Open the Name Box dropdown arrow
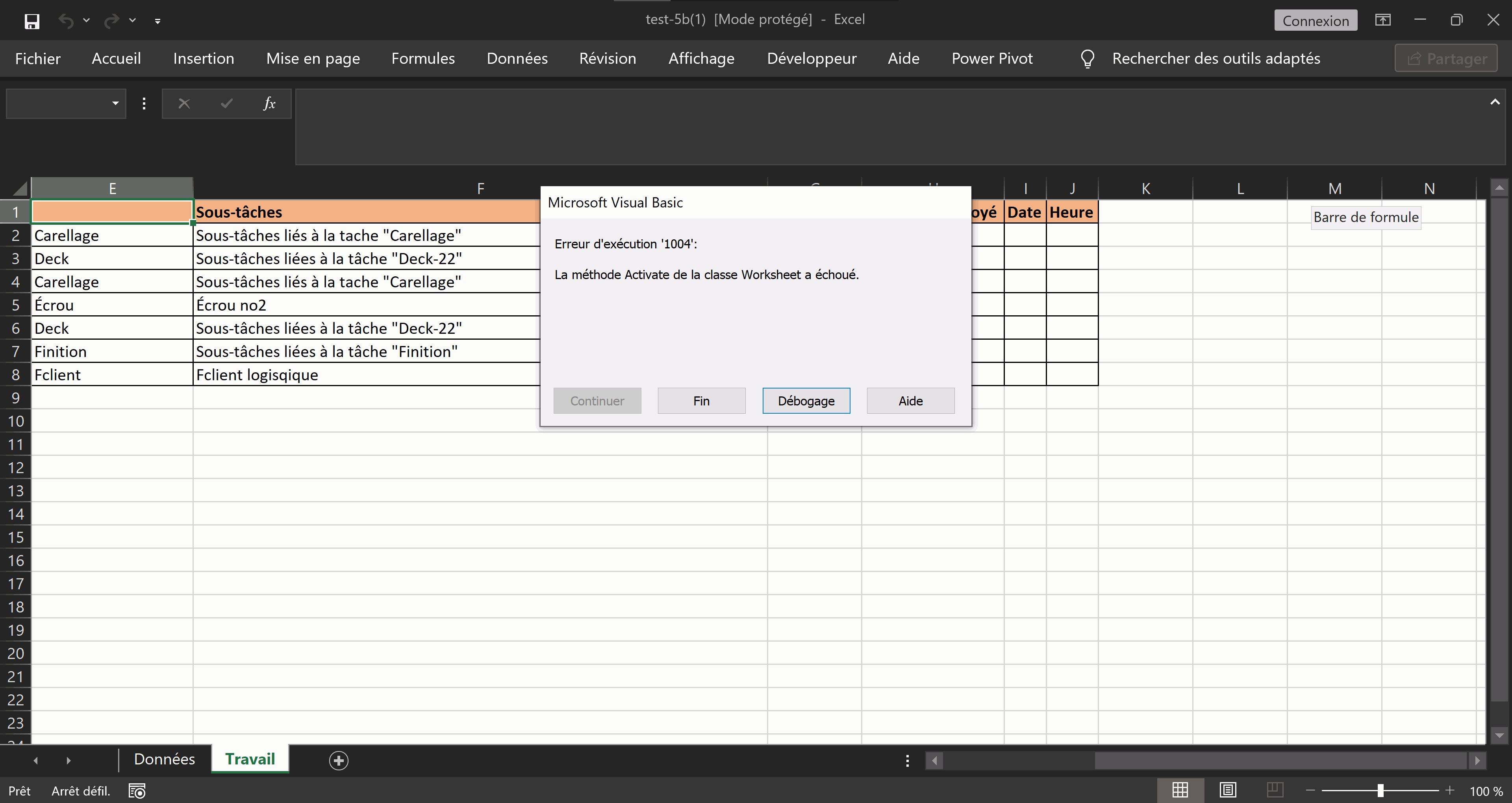This screenshot has height=803, width=1512. (x=115, y=104)
